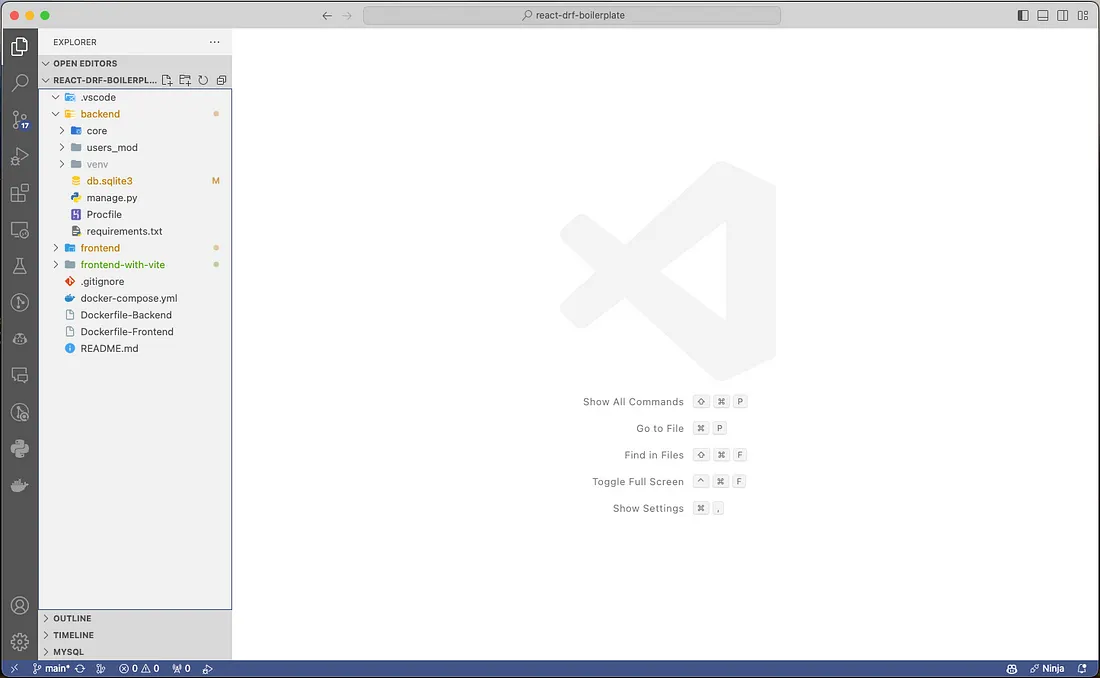Open the chat bubbles icon in activity bar
This screenshot has height=678, width=1100.
point(20,375)
